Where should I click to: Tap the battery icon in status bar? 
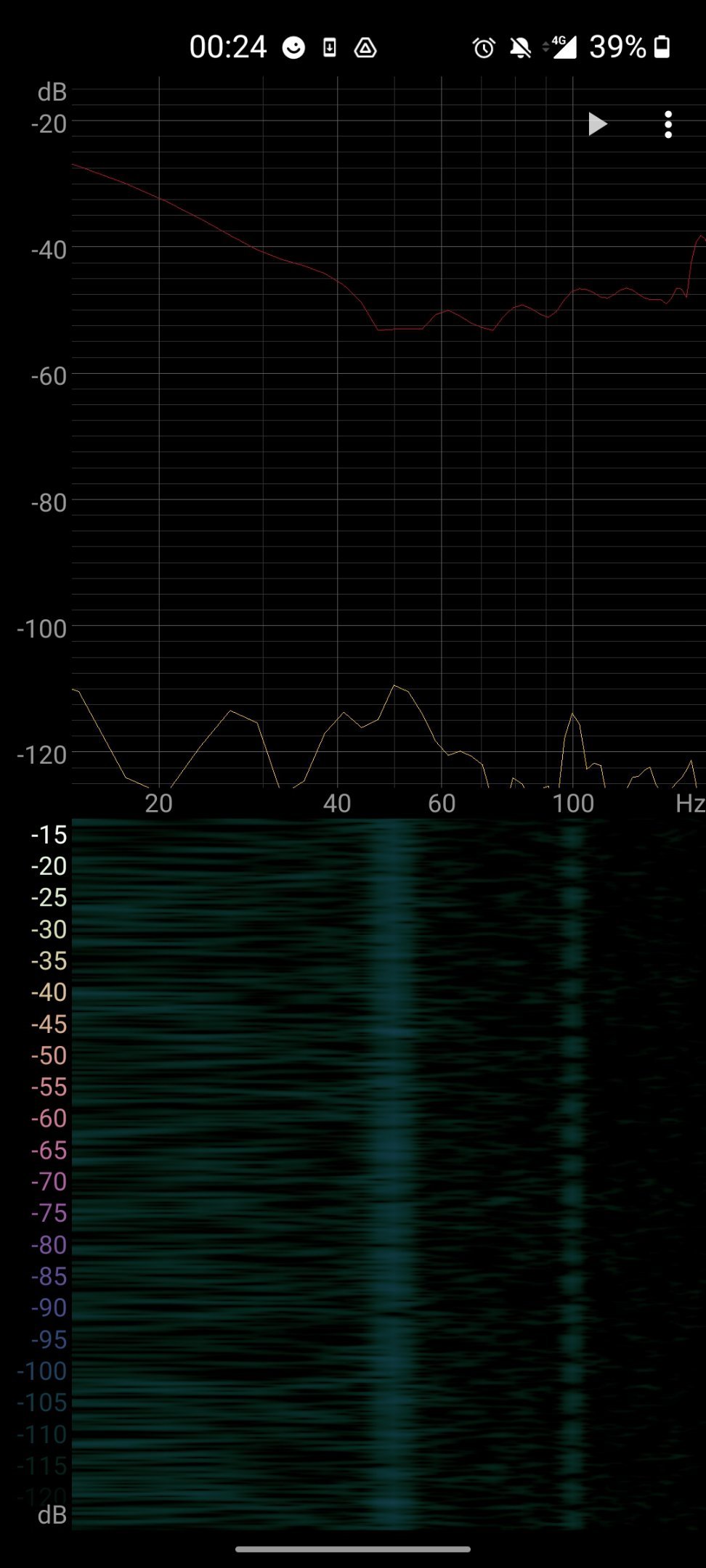pos(662,47)
